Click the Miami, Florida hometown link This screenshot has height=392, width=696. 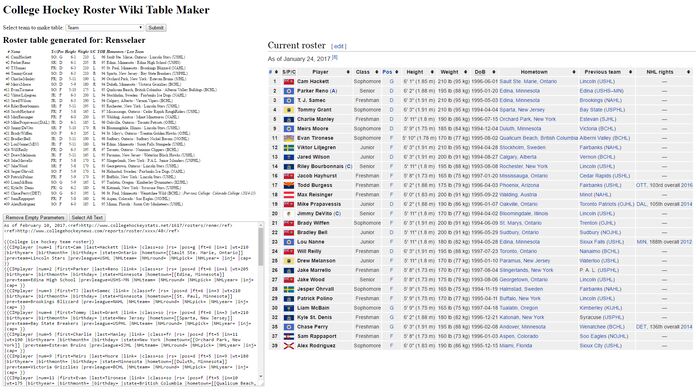point(515,346)
